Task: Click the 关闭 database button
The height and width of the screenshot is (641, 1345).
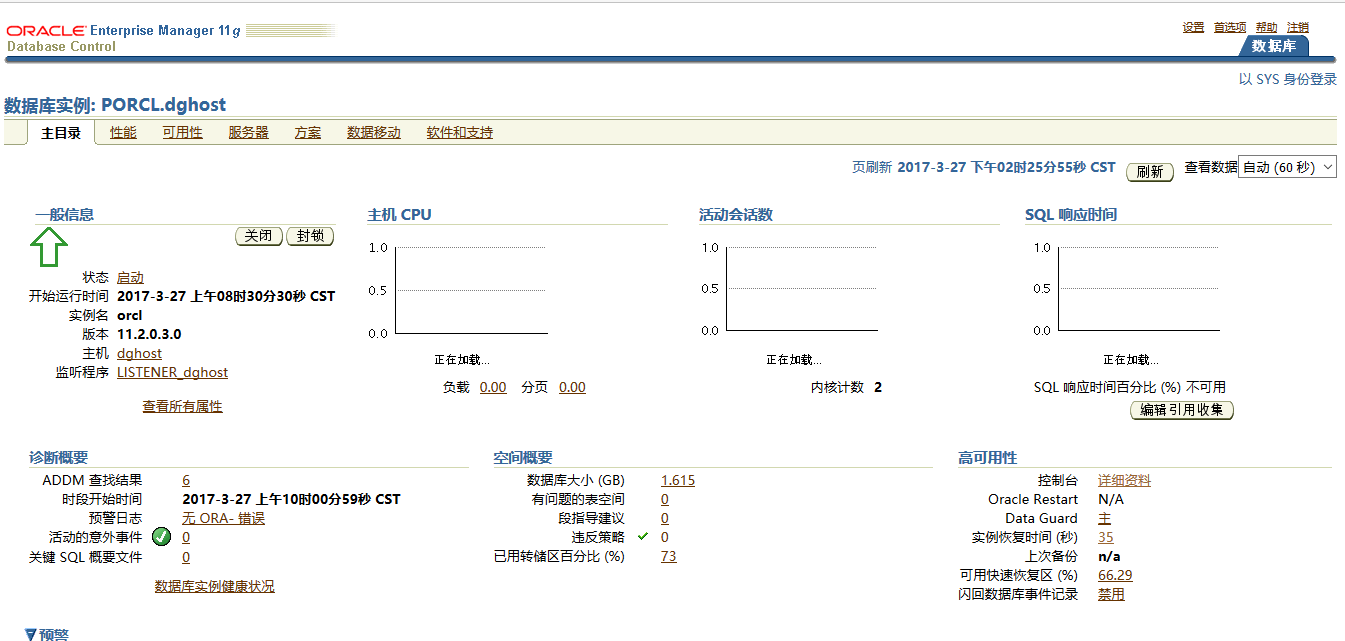Action: [x=259, y=236]
